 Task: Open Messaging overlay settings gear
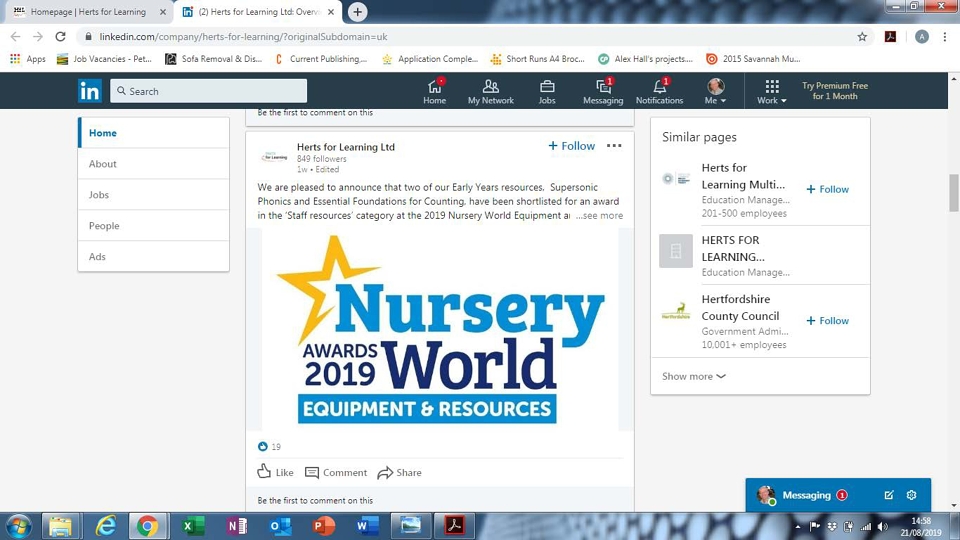(x=912, y=495)
